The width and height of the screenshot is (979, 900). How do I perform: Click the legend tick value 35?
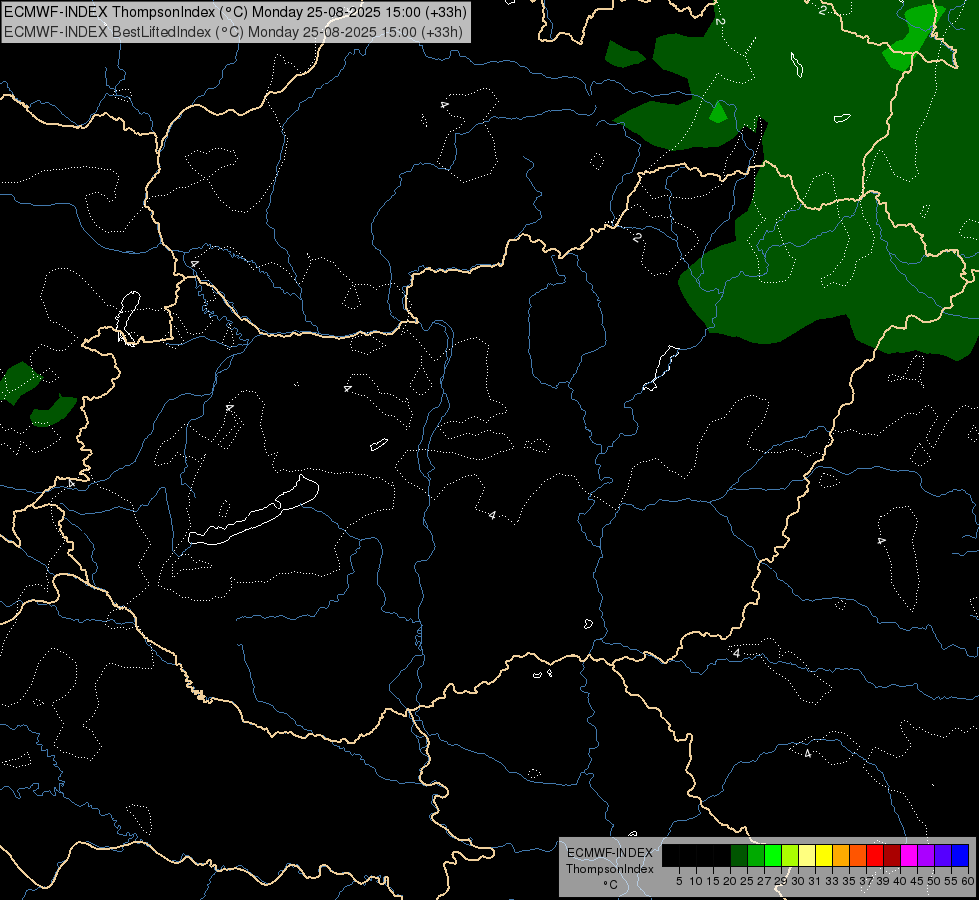pyautogui.click(x=849, y=881)
